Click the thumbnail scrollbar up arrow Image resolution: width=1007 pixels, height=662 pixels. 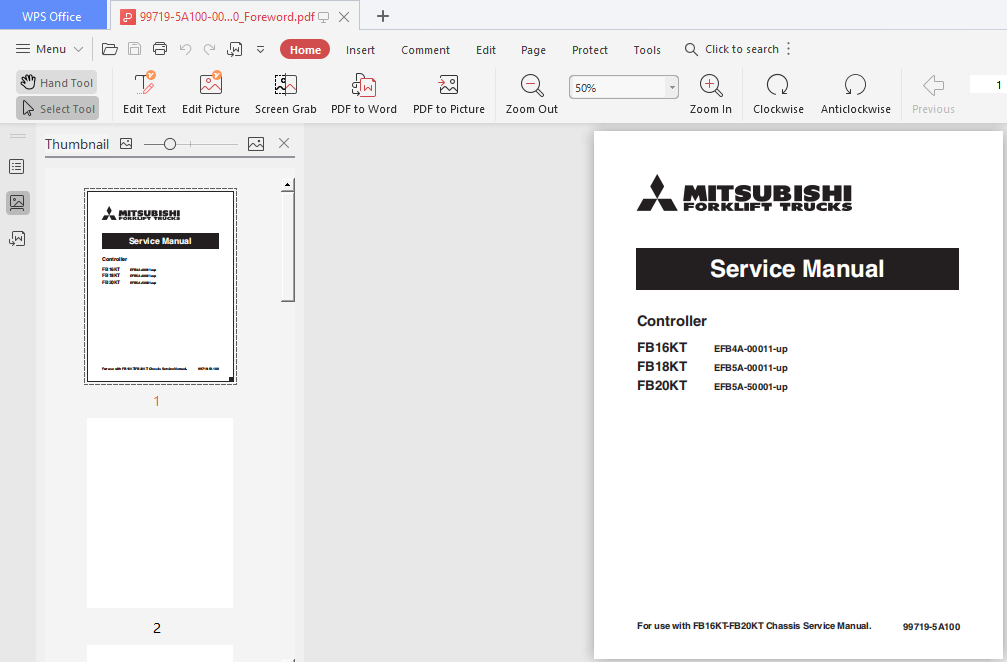click(288, 185)
